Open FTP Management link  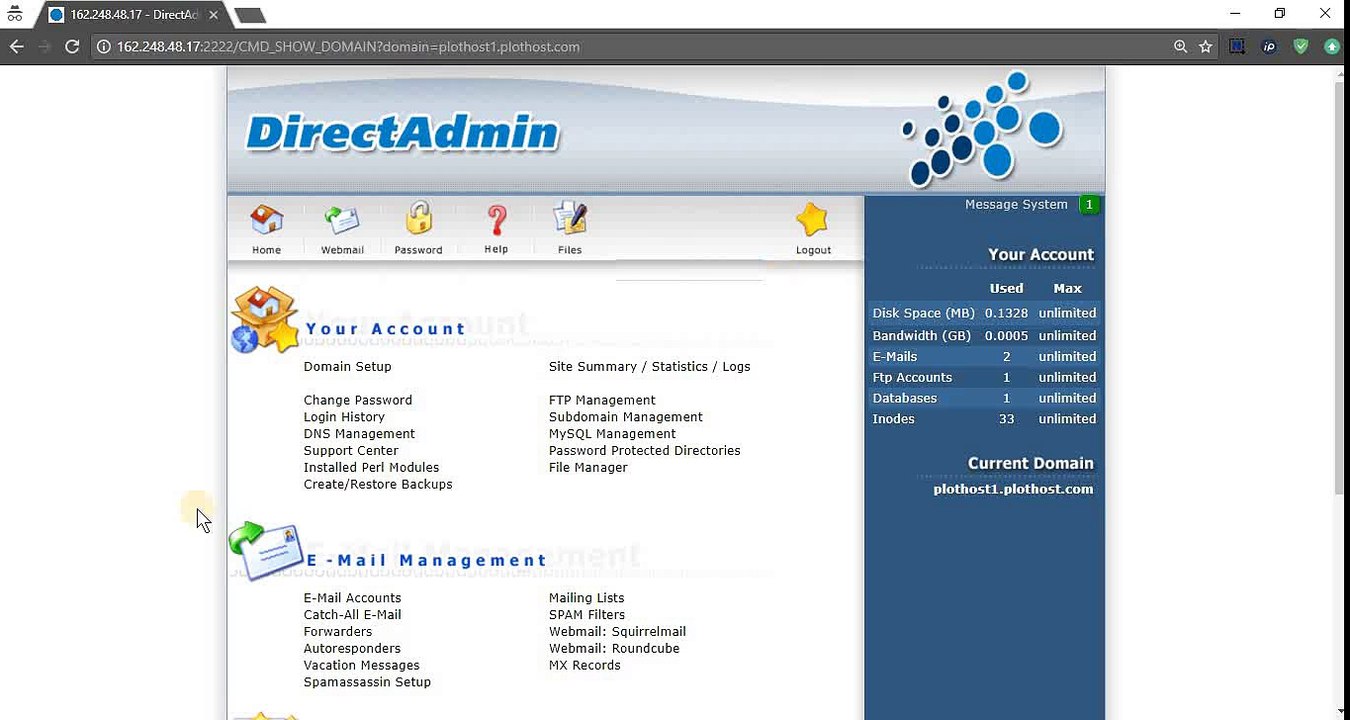(602, 400)
